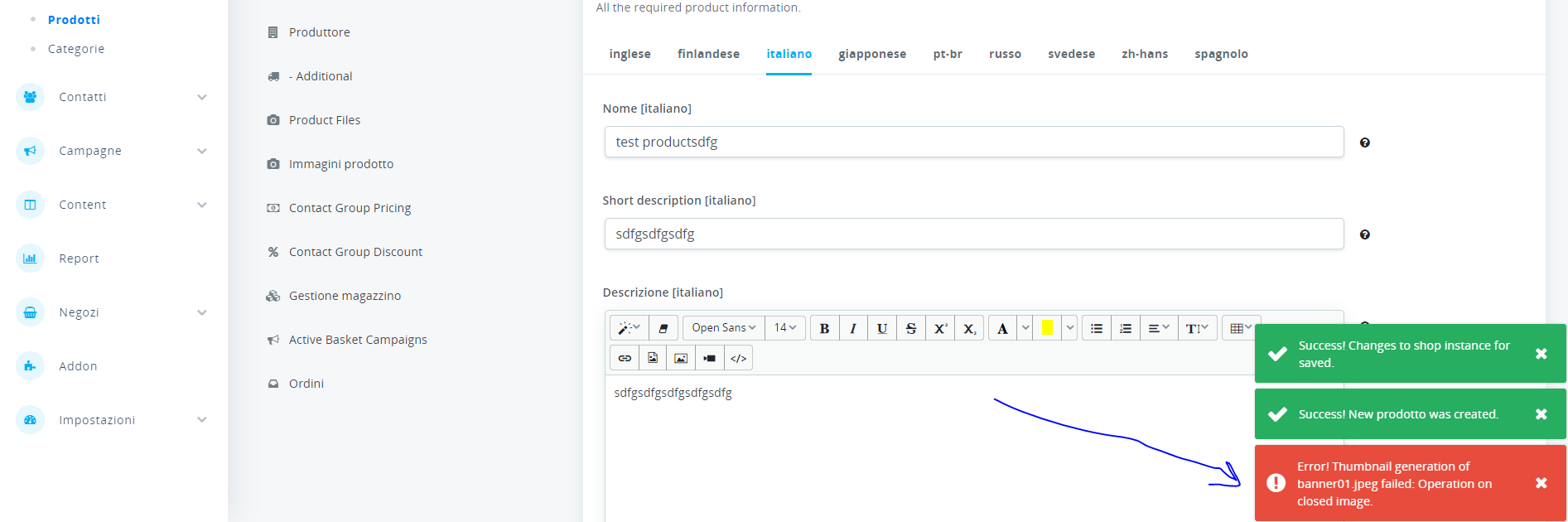Switch to the russo language tab
The width and height of the screenshot is (1568, 522).
coord(1005,54)
